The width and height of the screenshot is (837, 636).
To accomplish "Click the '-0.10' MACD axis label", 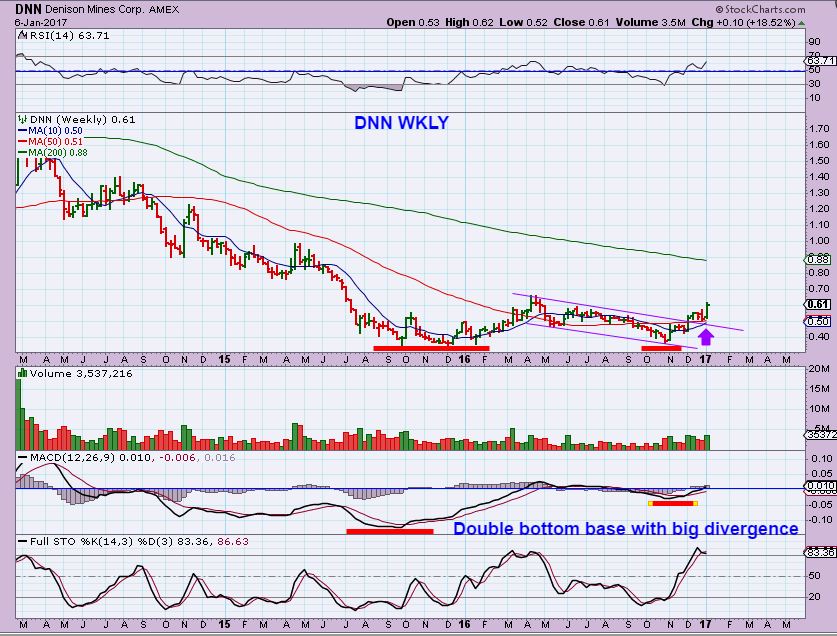I will (x=818, y=520).
